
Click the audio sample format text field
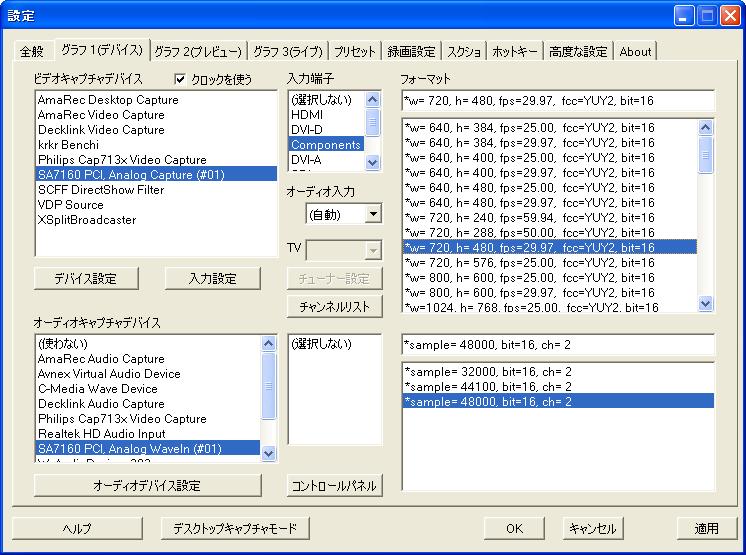coord(558,345)
